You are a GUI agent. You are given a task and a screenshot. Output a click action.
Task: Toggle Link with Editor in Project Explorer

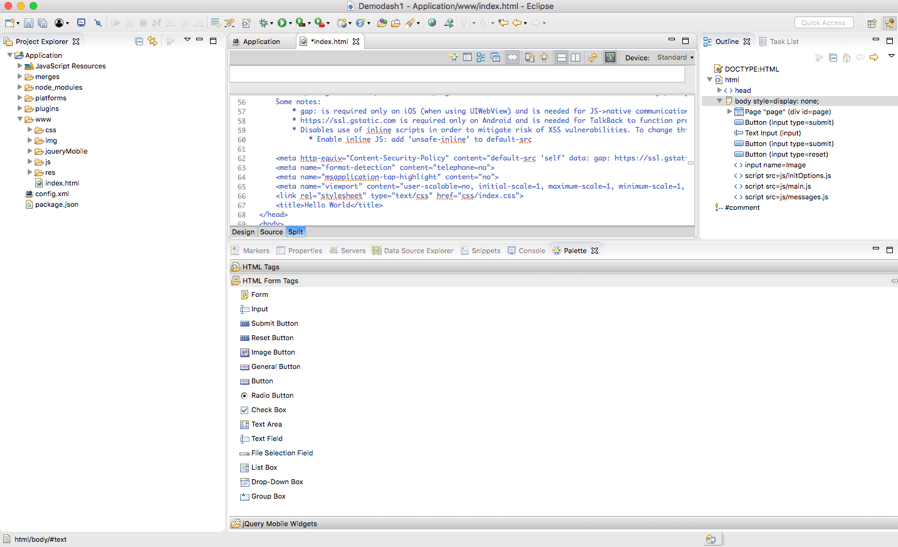(x=153, y=42)
